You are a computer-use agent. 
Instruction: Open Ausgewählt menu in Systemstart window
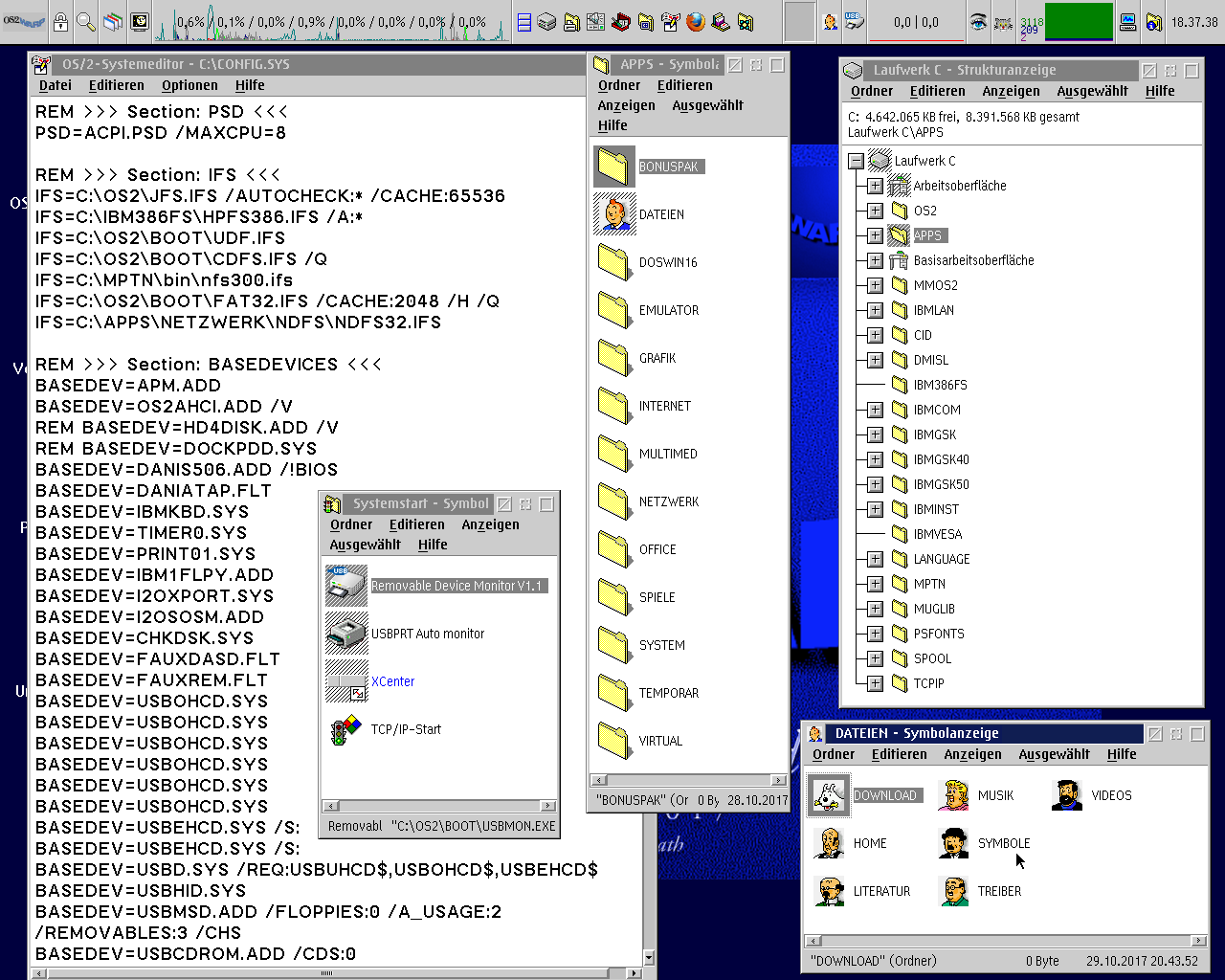[x=366, y=545]
